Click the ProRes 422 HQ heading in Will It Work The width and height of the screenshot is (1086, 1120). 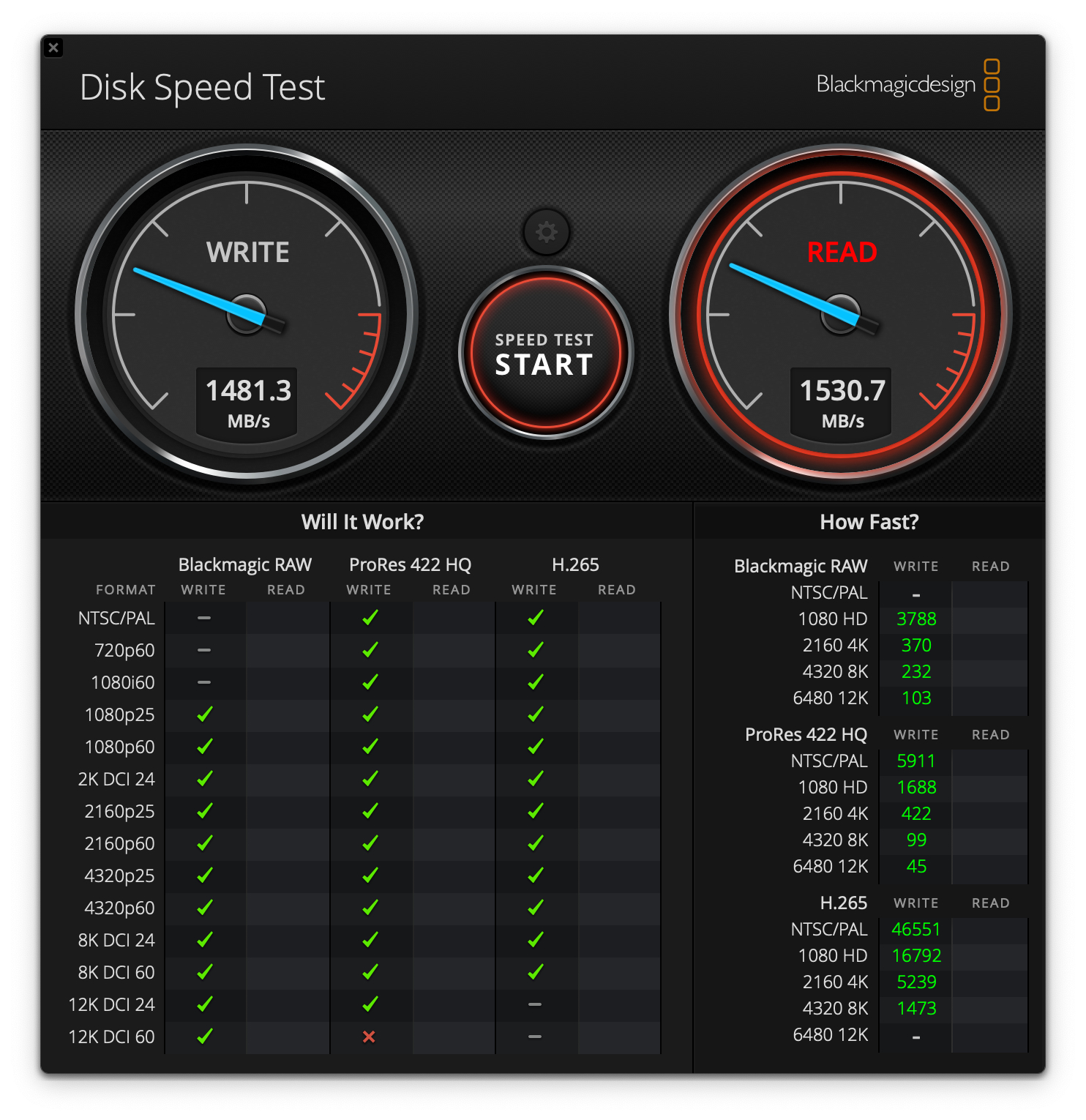[410, 565]
